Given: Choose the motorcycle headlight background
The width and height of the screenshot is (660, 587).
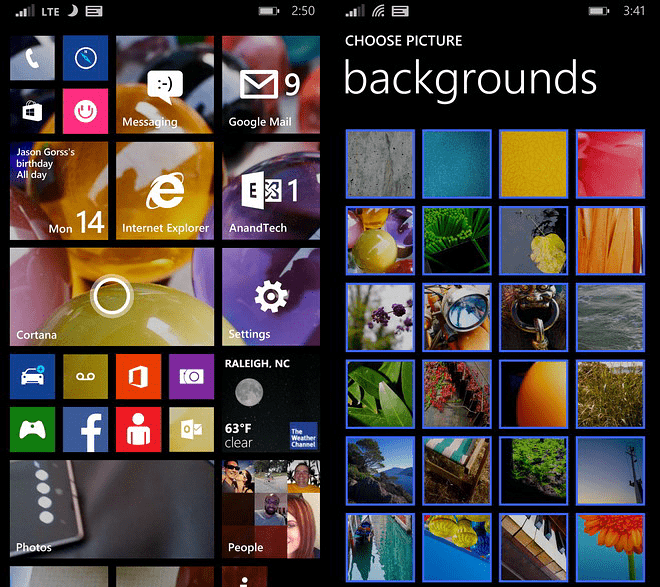Looking at the screenshot, I should [457, 317].
